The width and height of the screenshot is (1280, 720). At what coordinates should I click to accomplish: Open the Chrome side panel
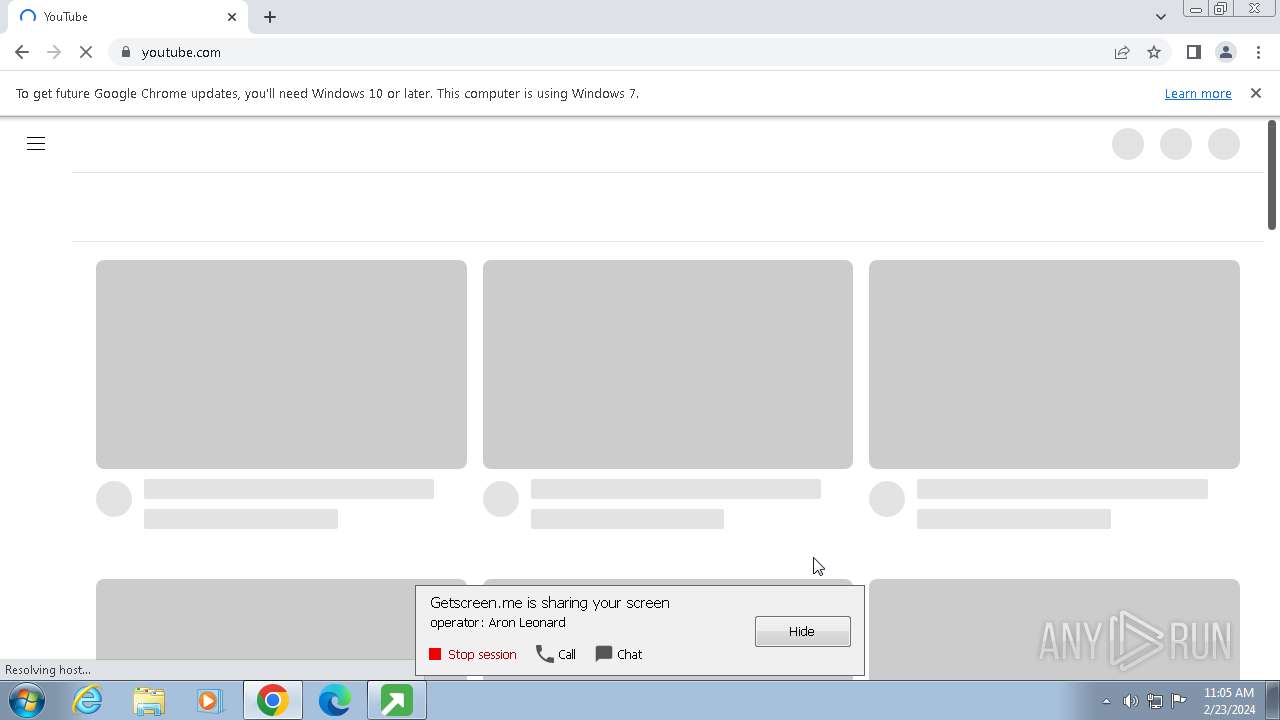point(1193,52)
